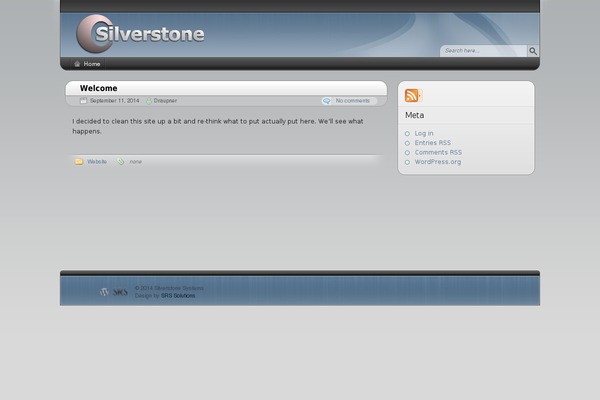Open the Entries RSS link
The image size is (600, 400).
(x=433, y=143)
